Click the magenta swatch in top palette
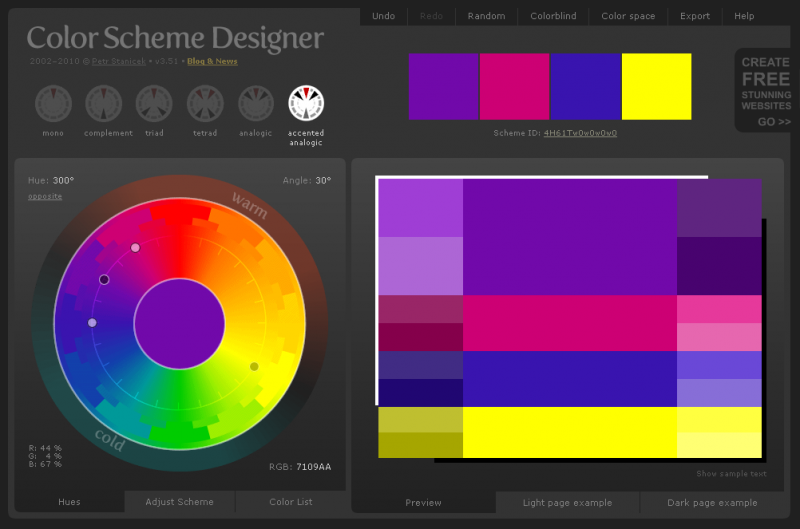Image resolution: width=800 pixels, height=529 pixels. pyautogui.click(x=514, y=87)
